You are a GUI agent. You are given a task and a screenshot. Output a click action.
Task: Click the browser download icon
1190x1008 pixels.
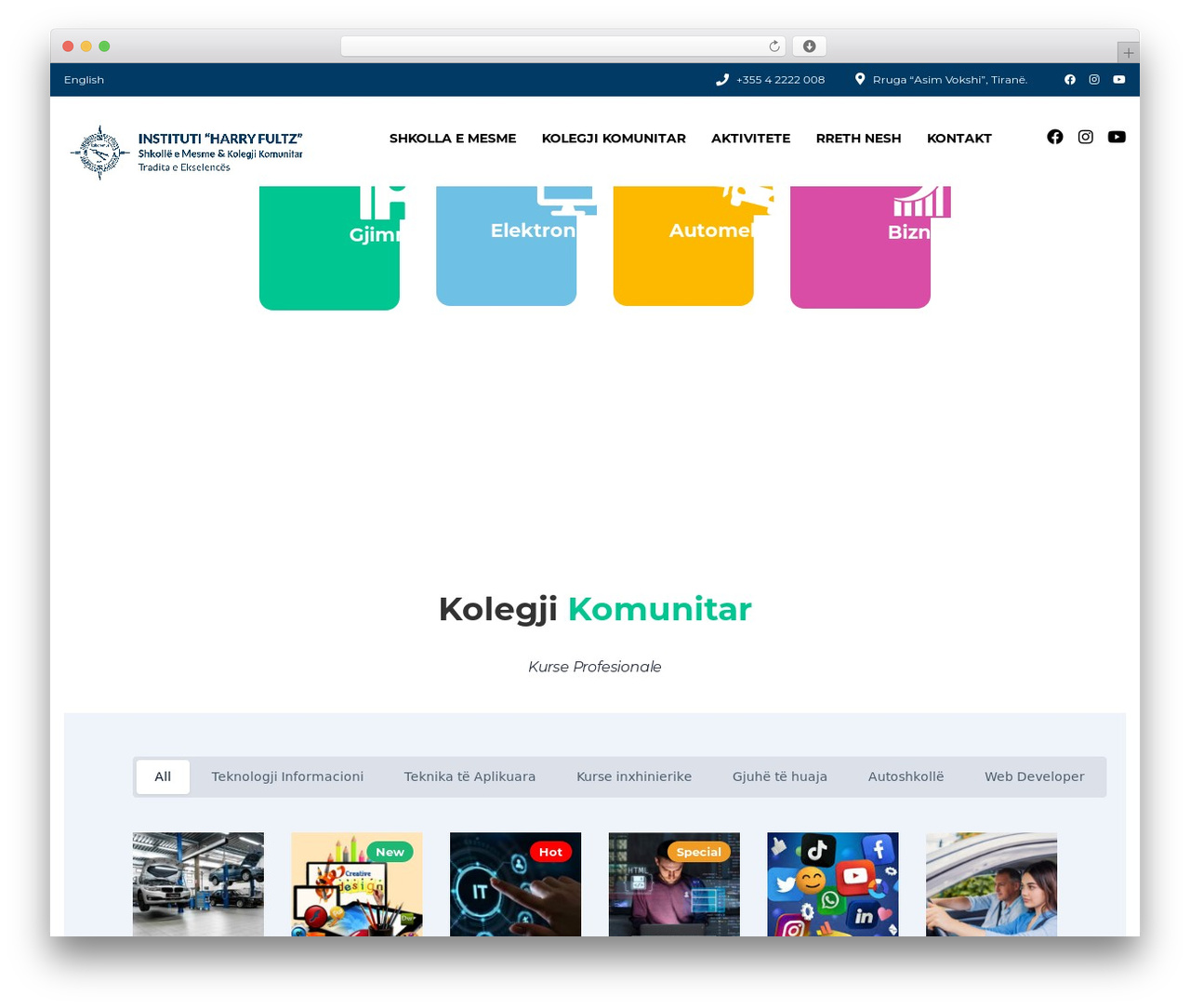point(810,46)
